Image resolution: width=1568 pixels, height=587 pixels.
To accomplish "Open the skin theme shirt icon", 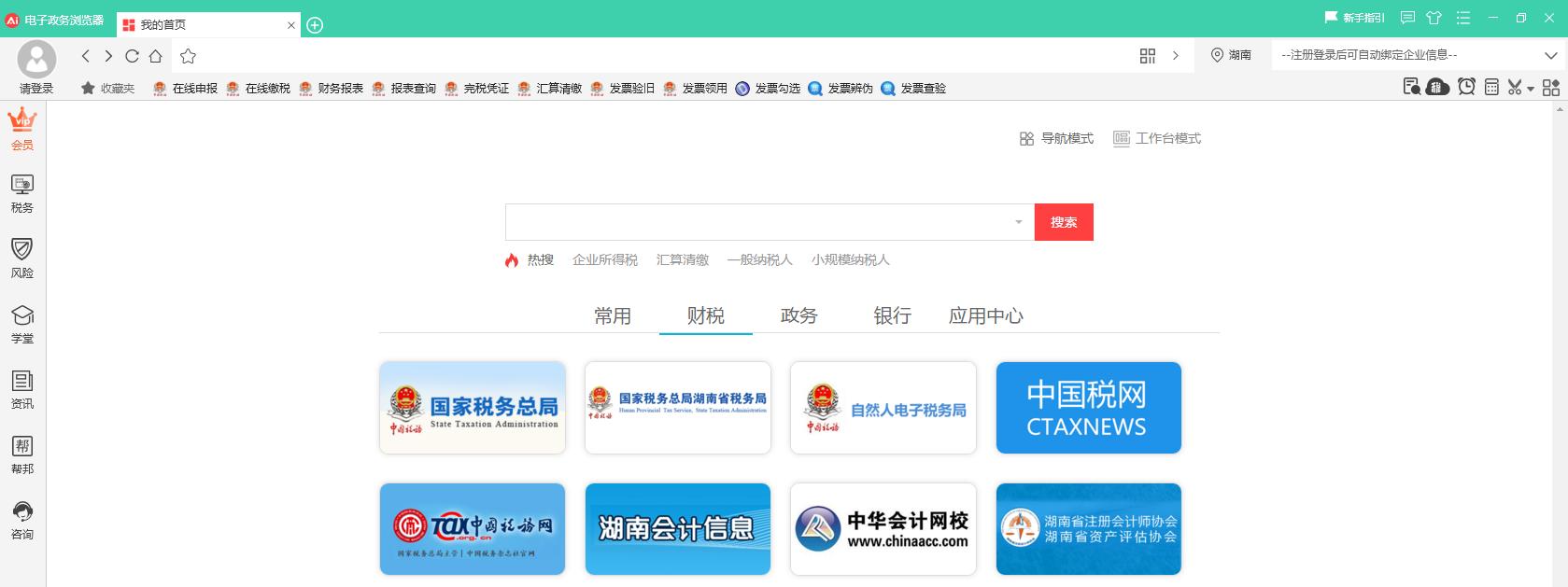I will point(1434,18).
